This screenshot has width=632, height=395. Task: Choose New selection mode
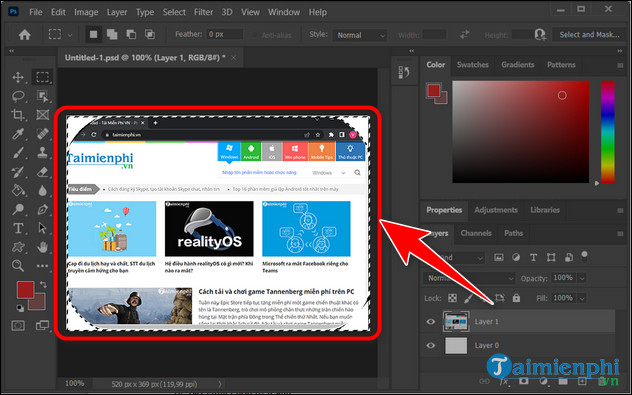click(94, 35)
